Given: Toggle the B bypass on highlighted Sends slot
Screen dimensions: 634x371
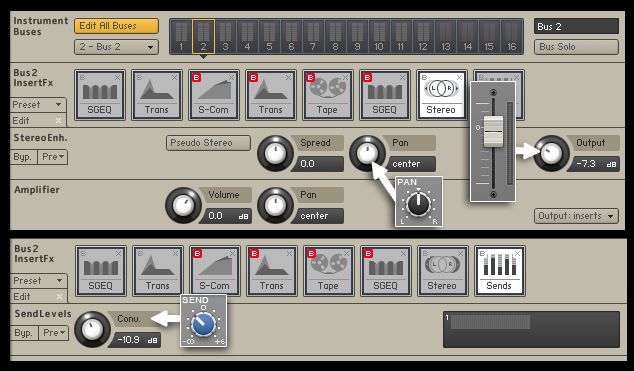Looking at the screenshot, I should click(x=482, y=254).
